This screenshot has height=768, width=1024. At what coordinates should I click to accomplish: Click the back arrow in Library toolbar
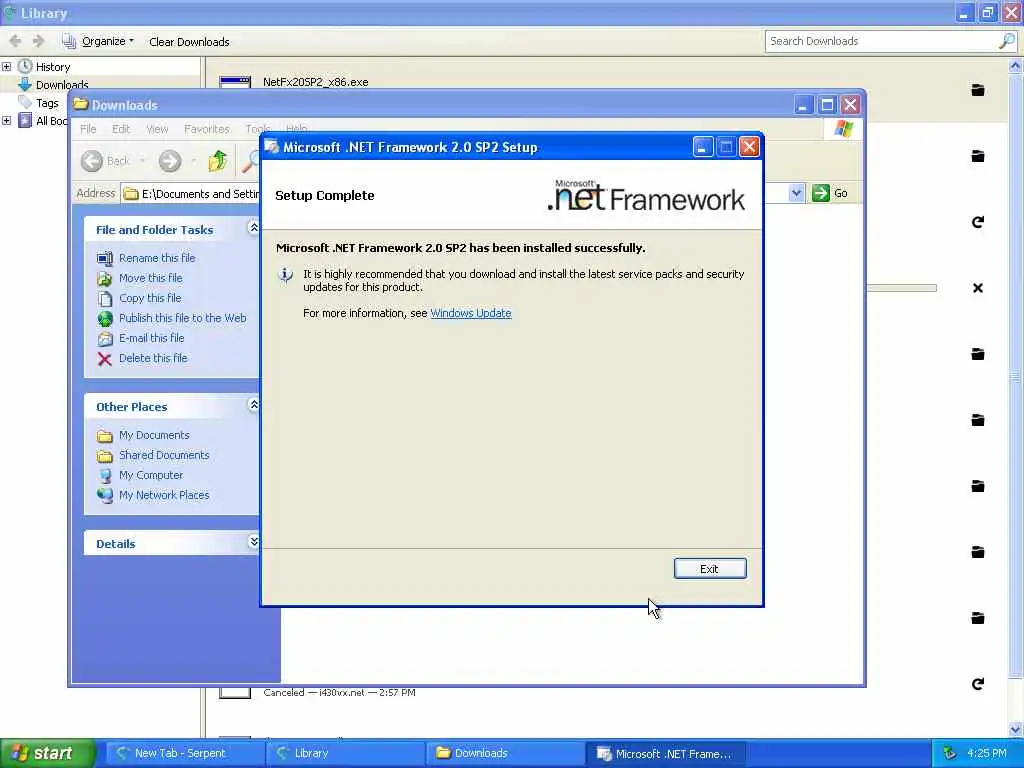click(x=16, y=41)
